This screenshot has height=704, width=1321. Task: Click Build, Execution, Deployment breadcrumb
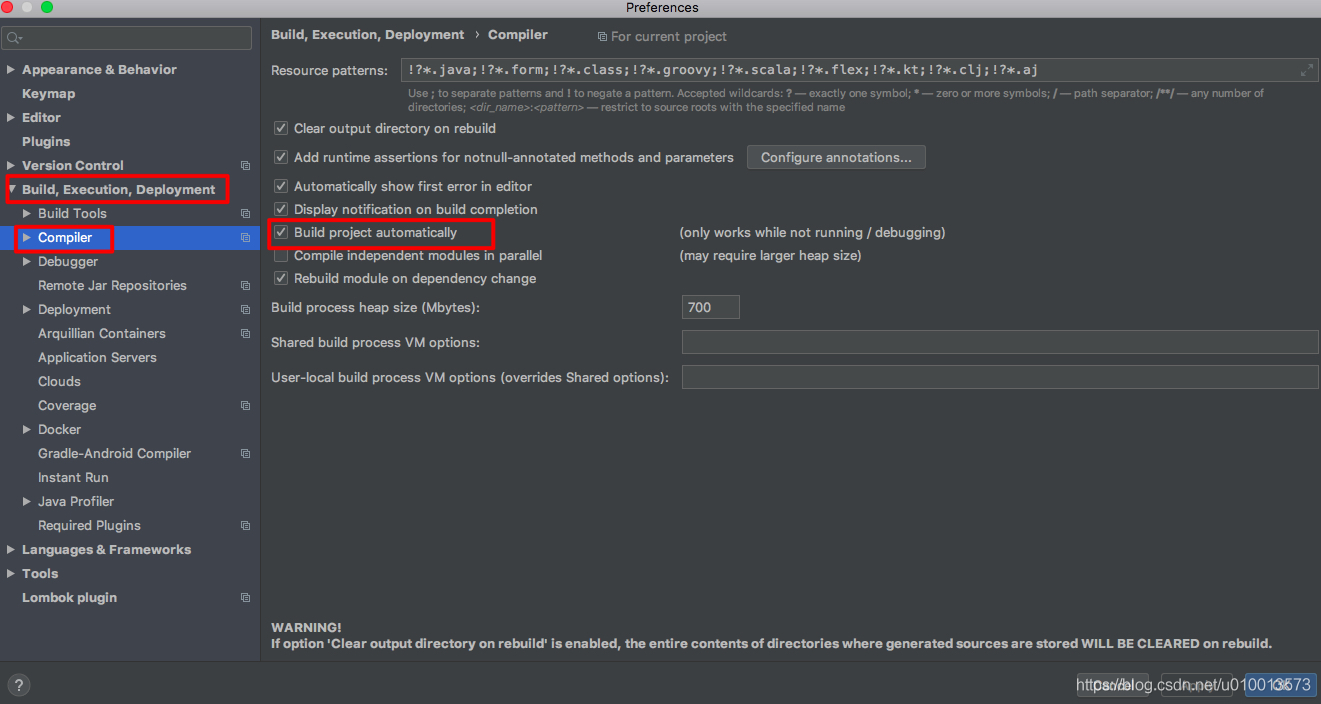(x=368, y=34)
